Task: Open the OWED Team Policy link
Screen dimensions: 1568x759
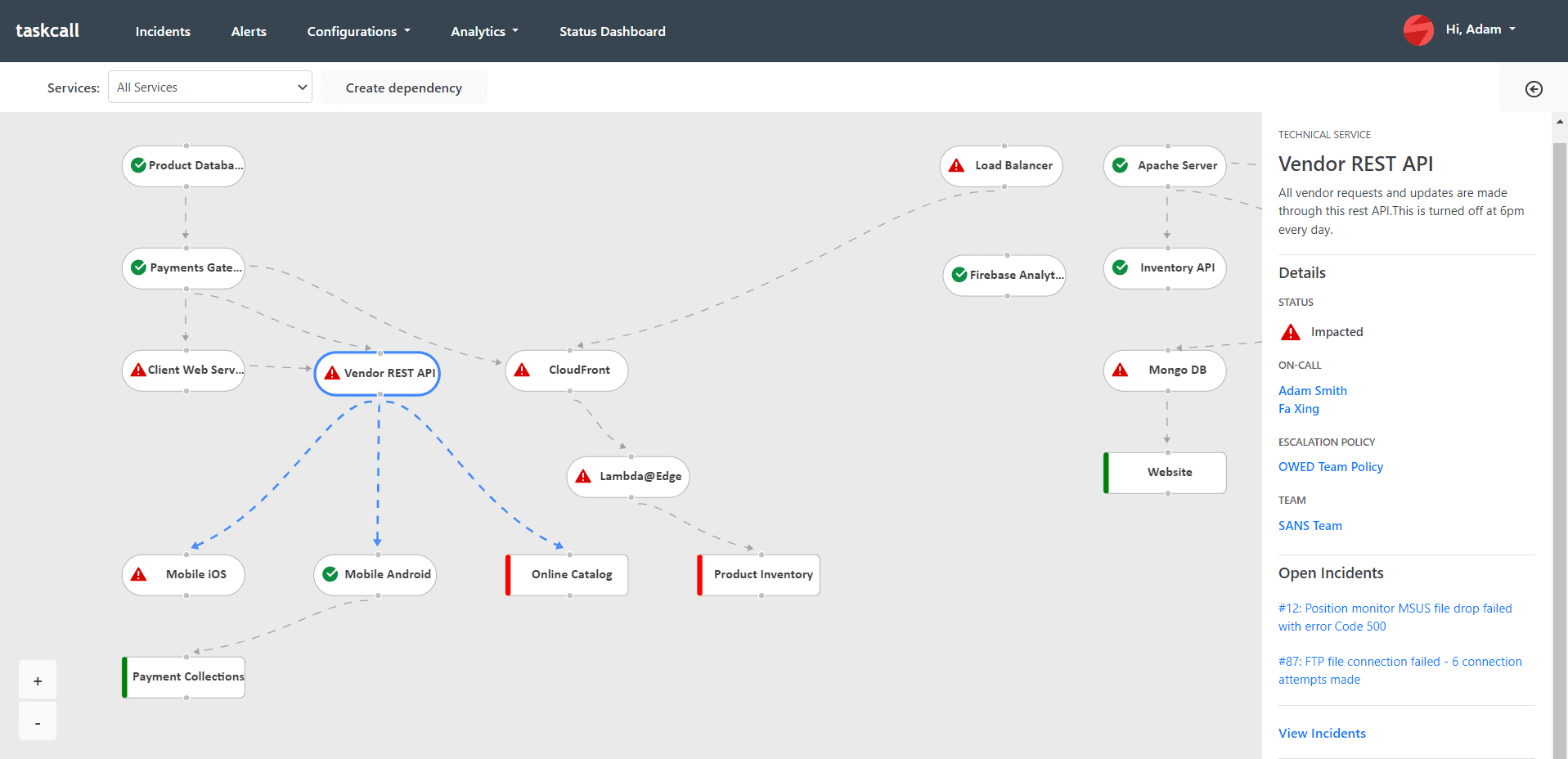Action: (1331, 467)
